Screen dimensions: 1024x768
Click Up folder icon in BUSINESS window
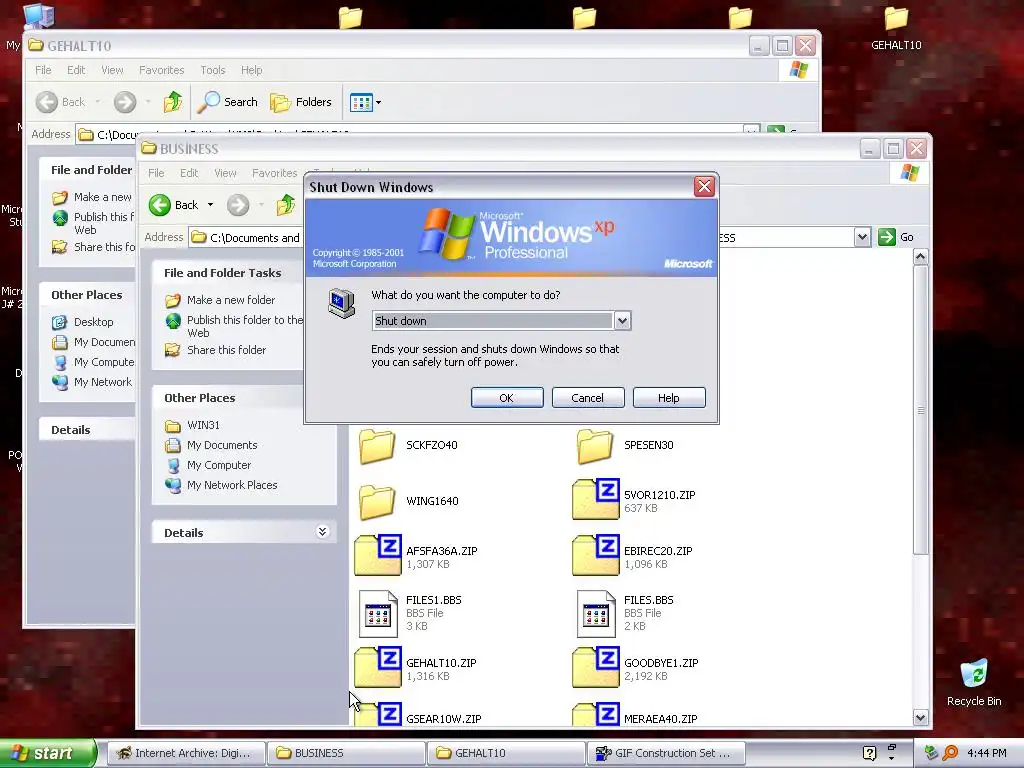point(285,205)
